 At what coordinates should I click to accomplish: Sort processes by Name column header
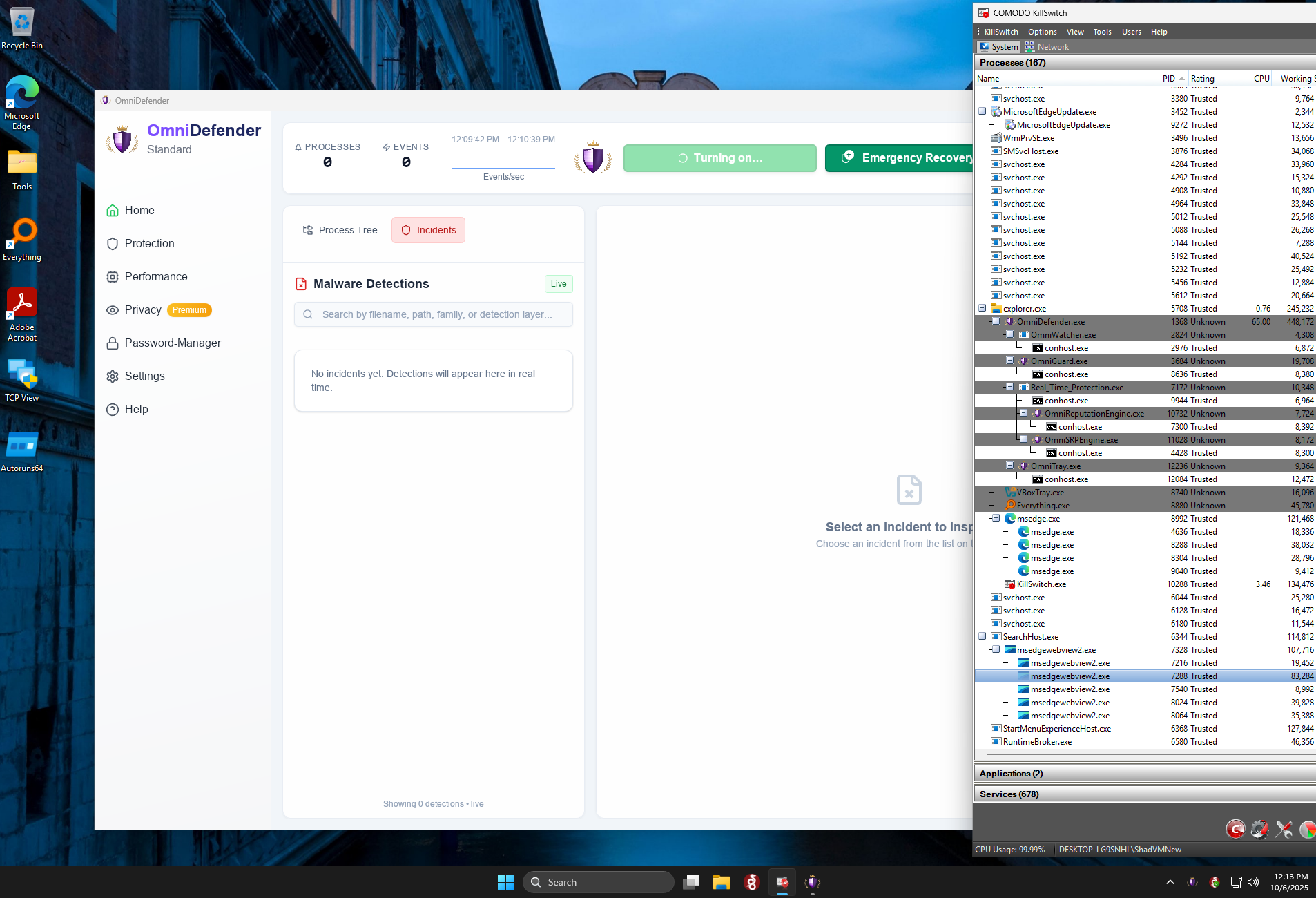pyautogui.click(x=1064, y=79)
